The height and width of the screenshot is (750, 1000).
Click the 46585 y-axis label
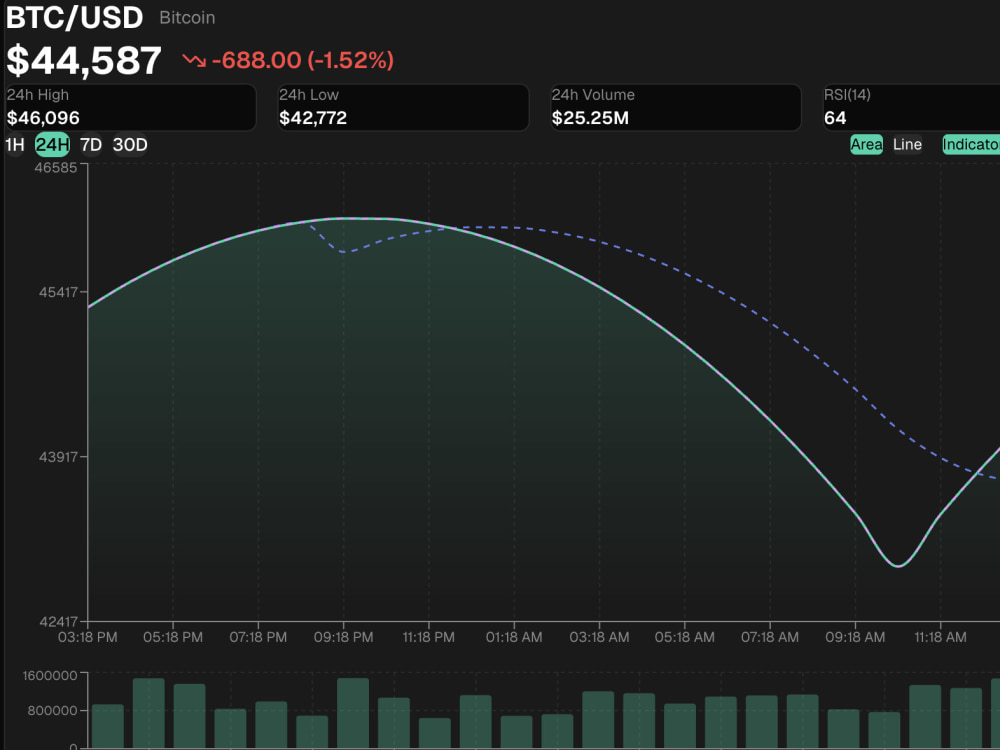tap(55, 168)
